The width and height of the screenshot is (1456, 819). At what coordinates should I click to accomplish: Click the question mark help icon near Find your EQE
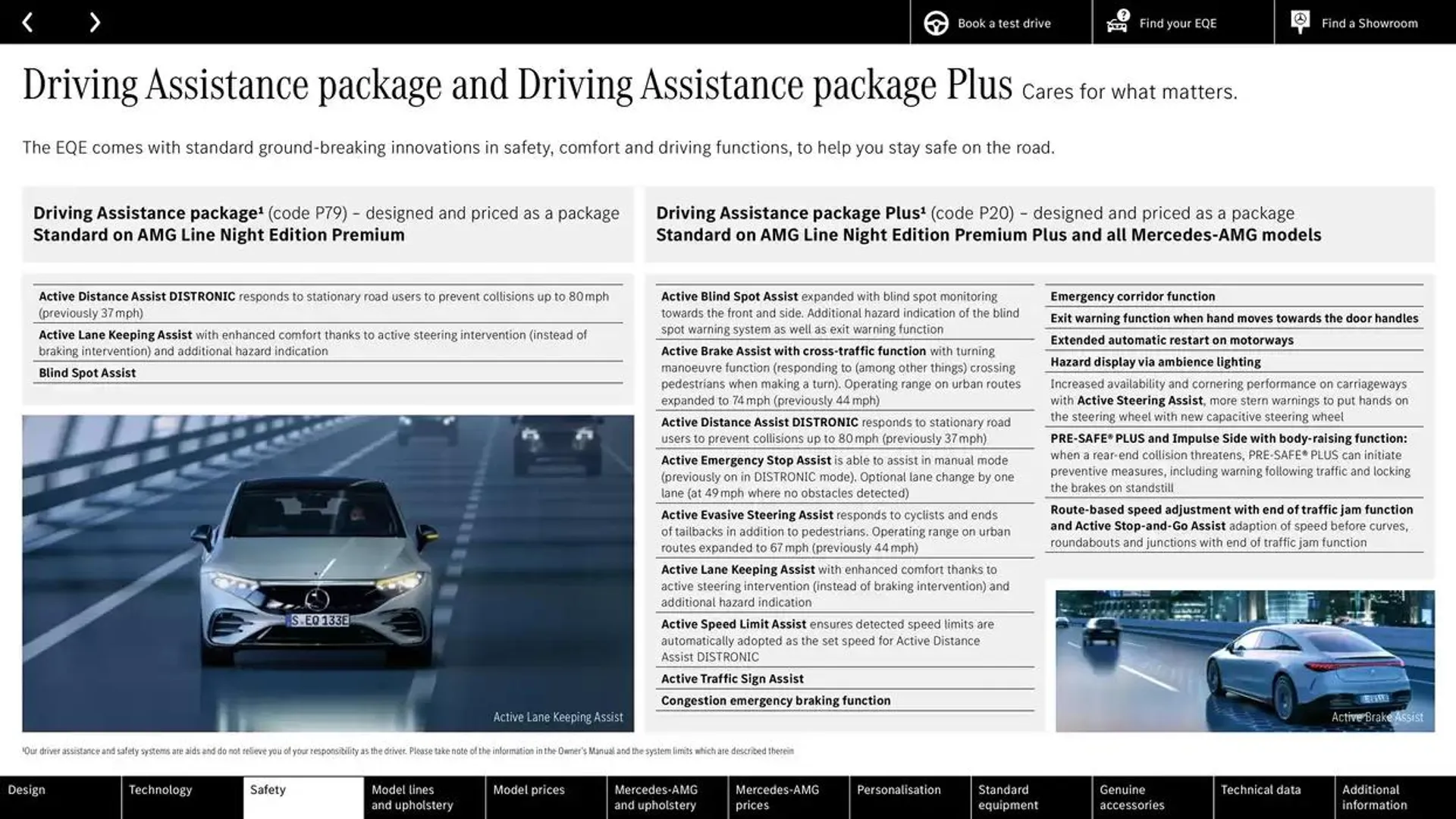tap(1122, 14)
